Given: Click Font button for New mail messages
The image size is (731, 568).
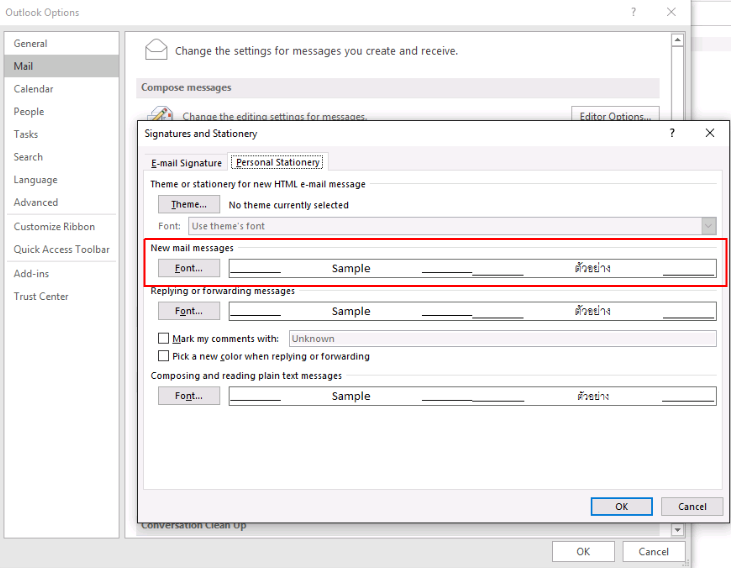Looking at the screenshot, I should [188, 268].
